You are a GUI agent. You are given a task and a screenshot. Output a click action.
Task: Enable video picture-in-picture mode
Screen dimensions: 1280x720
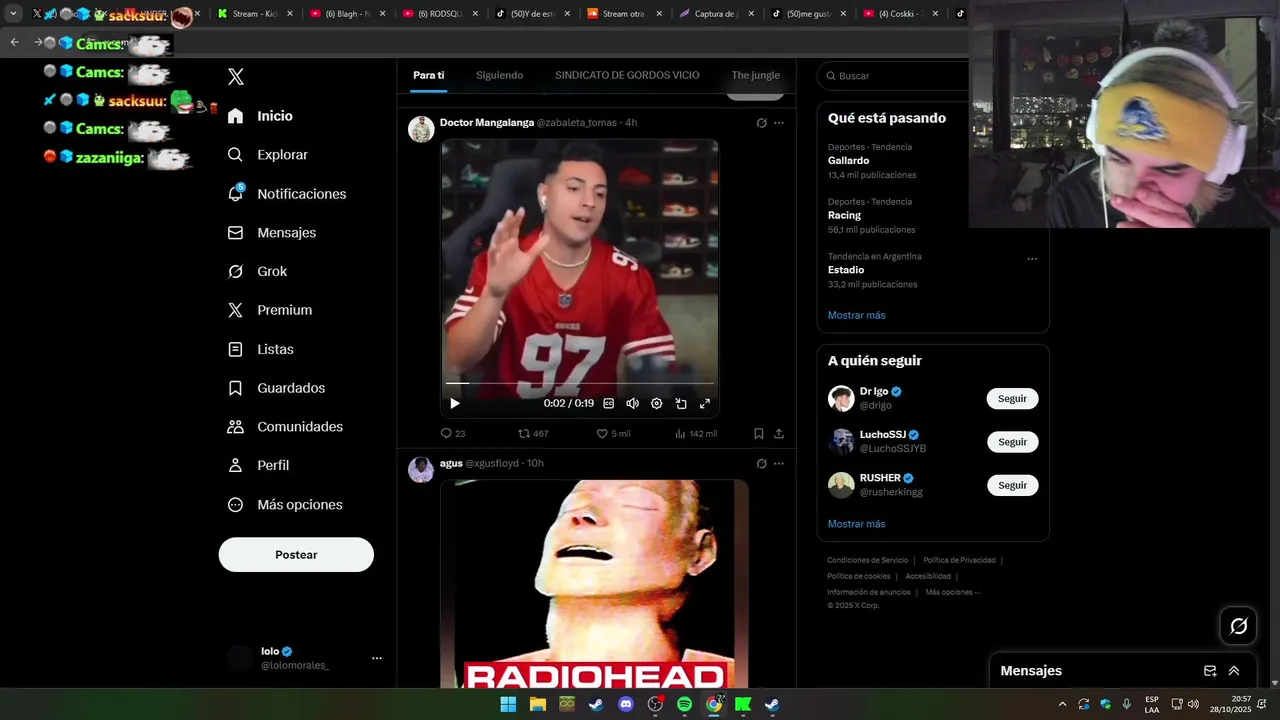point(681,403)
